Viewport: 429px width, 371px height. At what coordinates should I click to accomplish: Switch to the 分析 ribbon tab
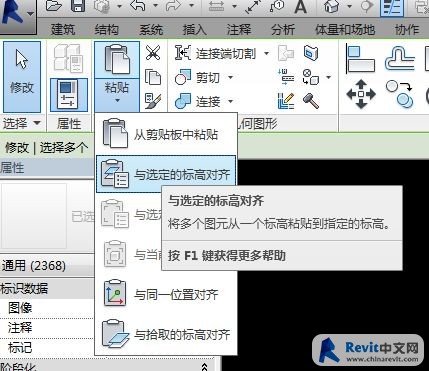283,30
